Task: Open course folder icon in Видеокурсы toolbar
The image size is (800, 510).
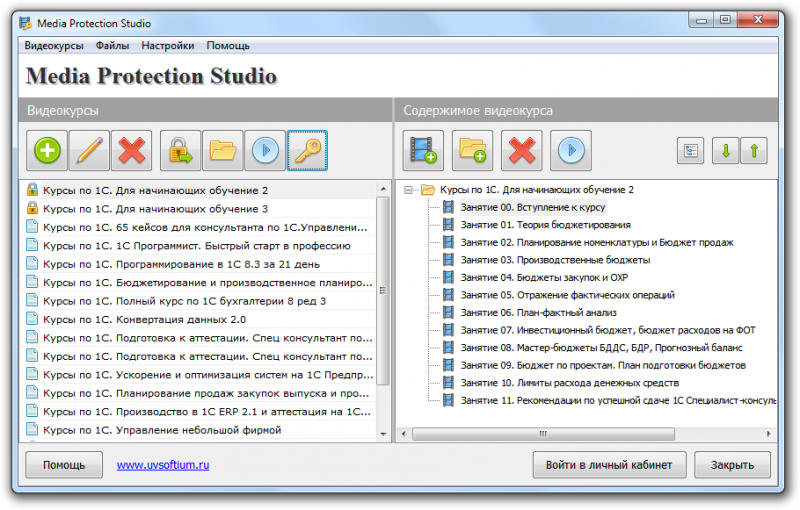Action: pyautogui.click(x=223, y=150)
